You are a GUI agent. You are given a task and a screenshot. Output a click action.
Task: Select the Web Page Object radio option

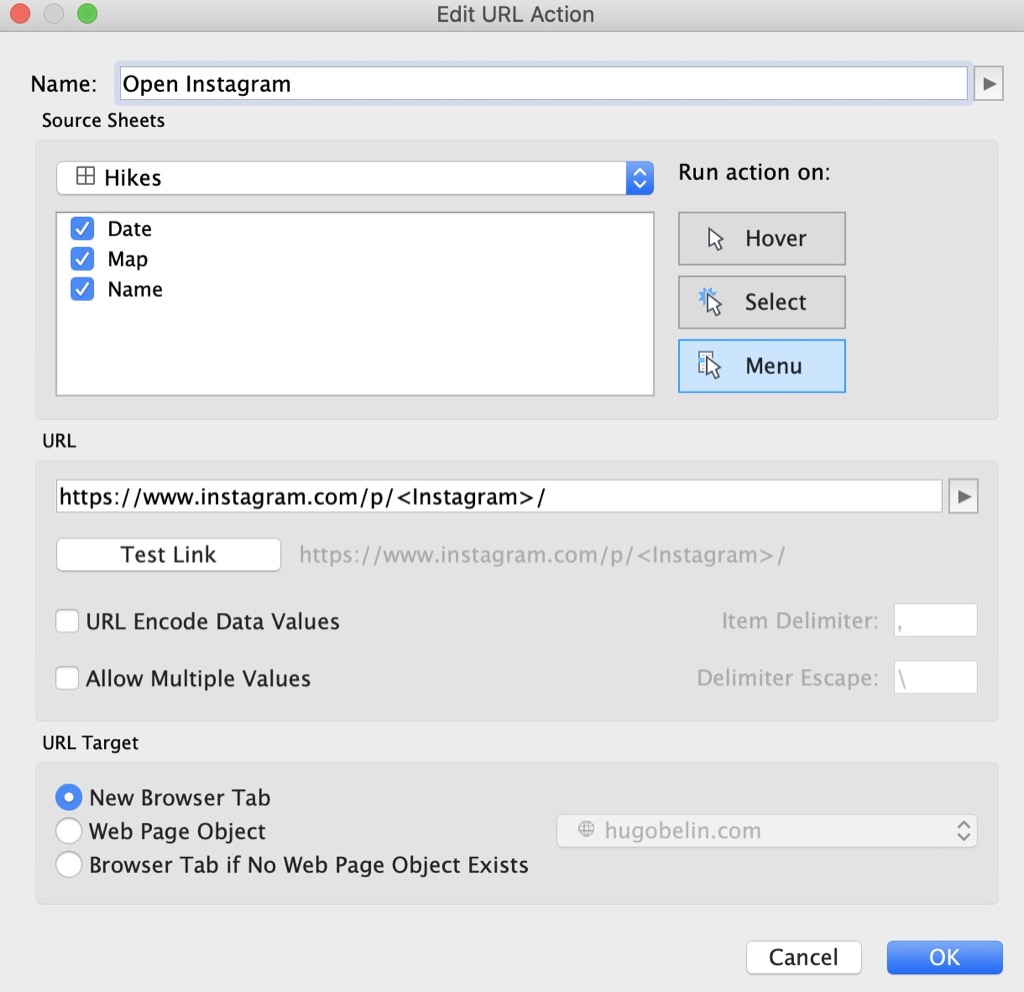[69, 831]
